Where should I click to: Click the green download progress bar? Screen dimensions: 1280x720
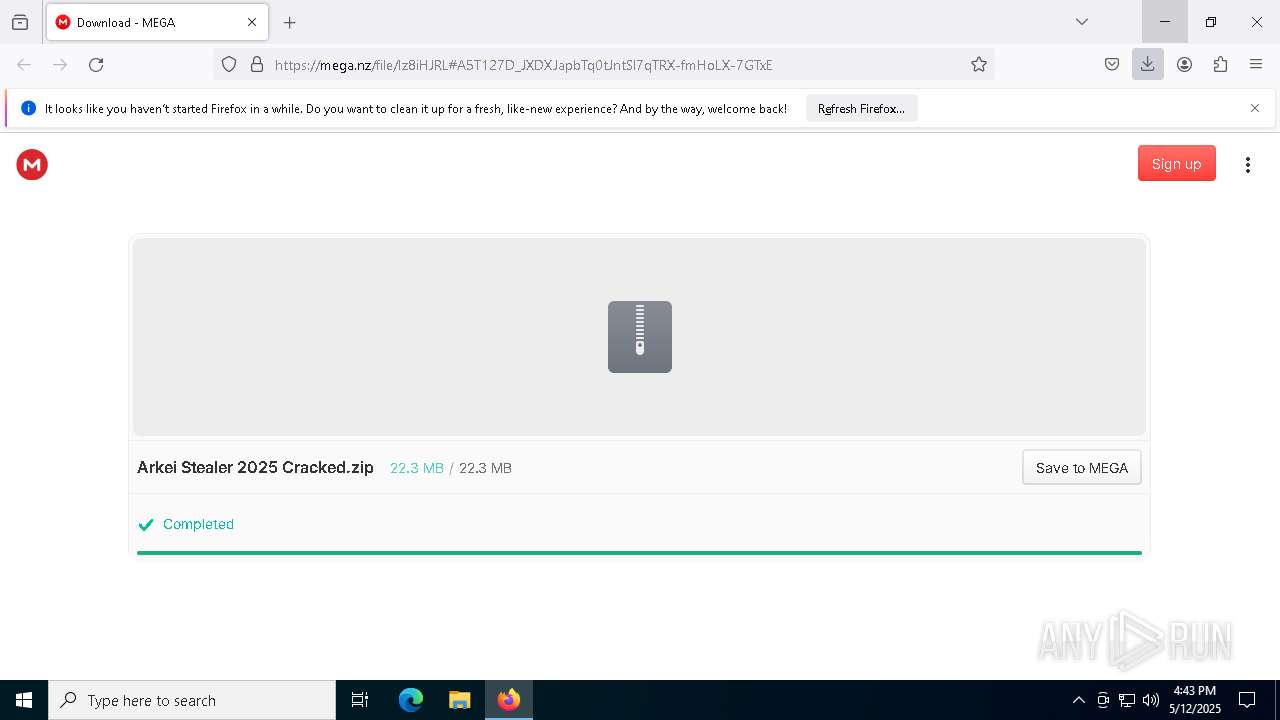pyautogui.click(x=639, y=552)
